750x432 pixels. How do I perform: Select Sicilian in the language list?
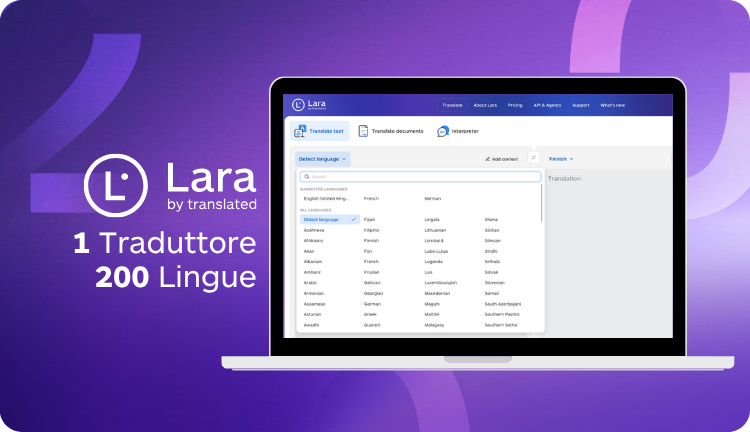pos(492,230)
